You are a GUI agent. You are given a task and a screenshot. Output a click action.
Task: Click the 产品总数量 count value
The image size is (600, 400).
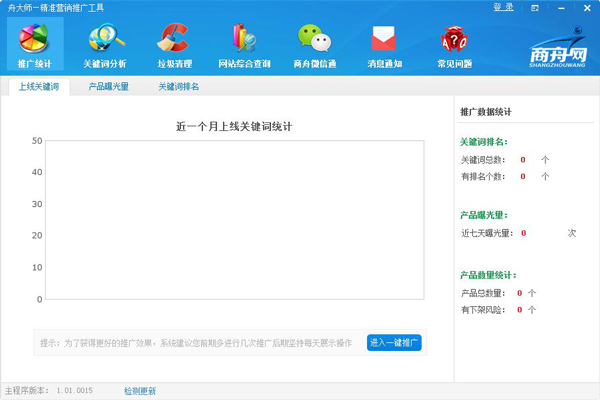coord(519,293)
